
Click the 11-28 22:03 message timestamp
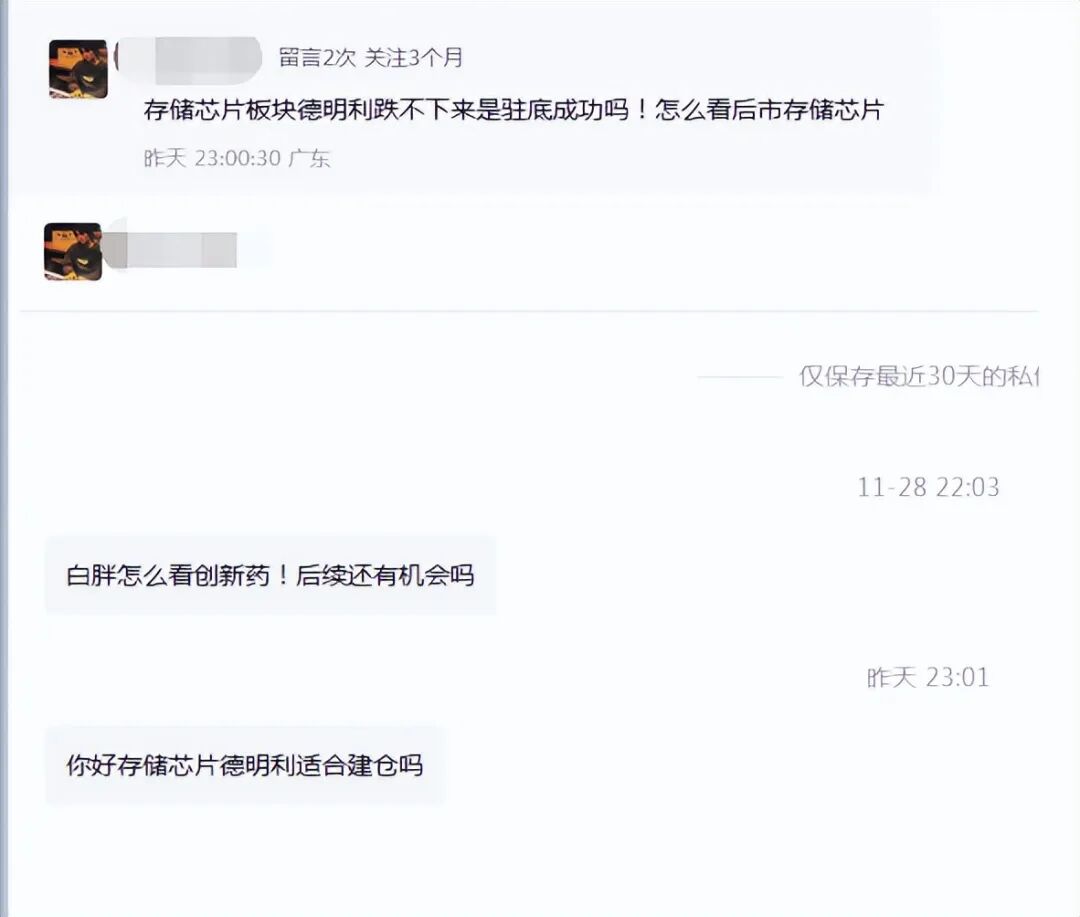click(x=928, y=487)
